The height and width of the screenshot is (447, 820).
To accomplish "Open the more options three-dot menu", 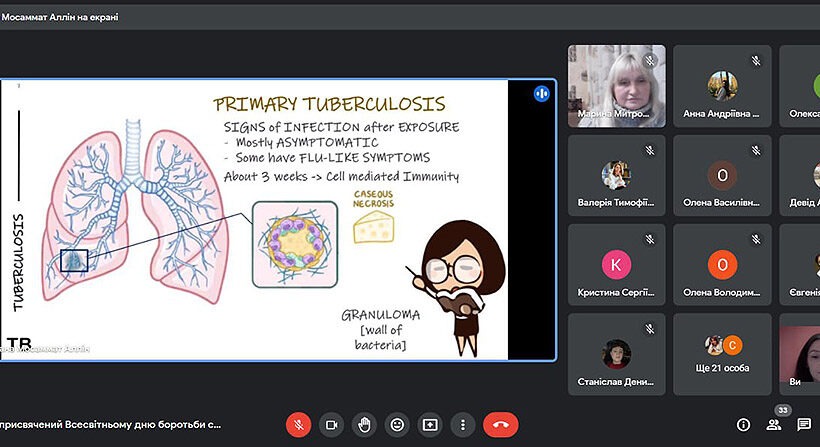I will click(463, 425).
